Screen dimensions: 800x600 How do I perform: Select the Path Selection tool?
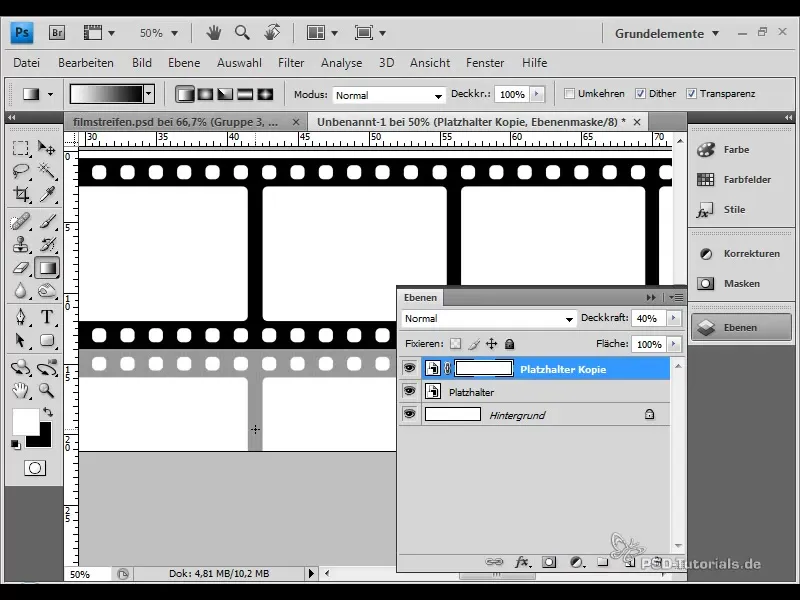click(x=20, y=340)
